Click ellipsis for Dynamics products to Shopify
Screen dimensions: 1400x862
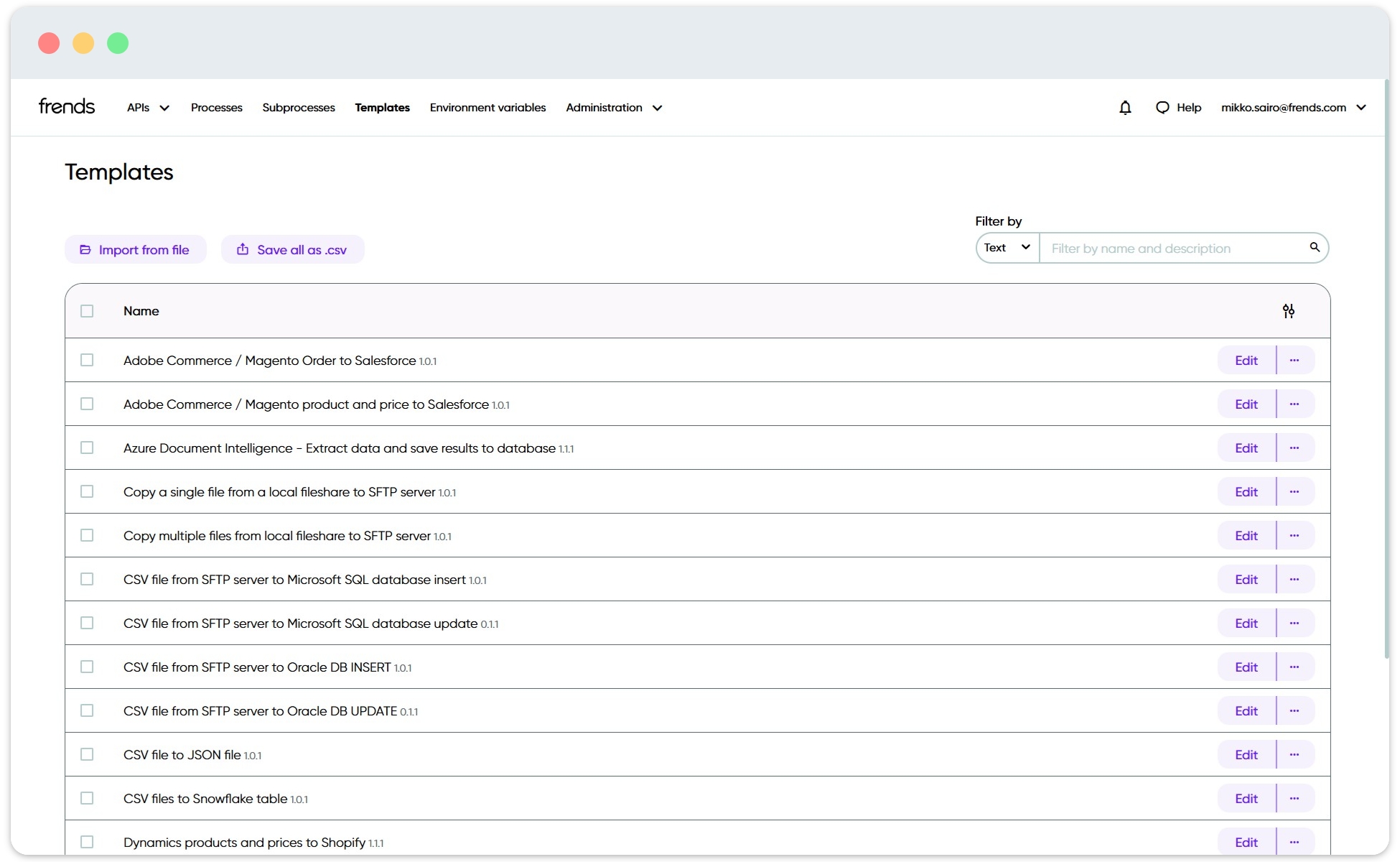[1294, 842]
